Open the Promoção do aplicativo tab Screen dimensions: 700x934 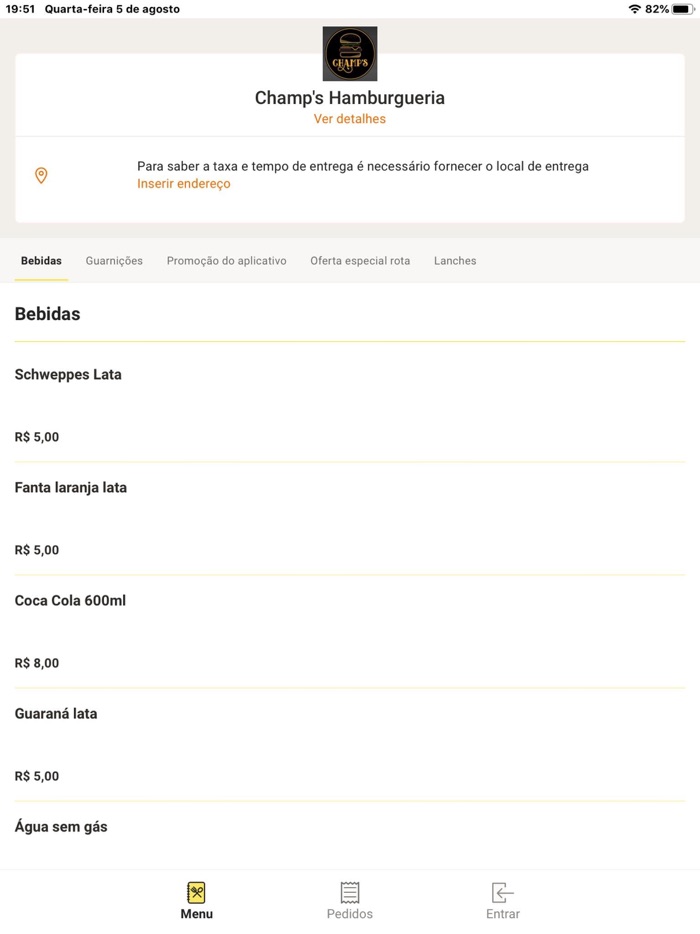click(x=226, y=261)
